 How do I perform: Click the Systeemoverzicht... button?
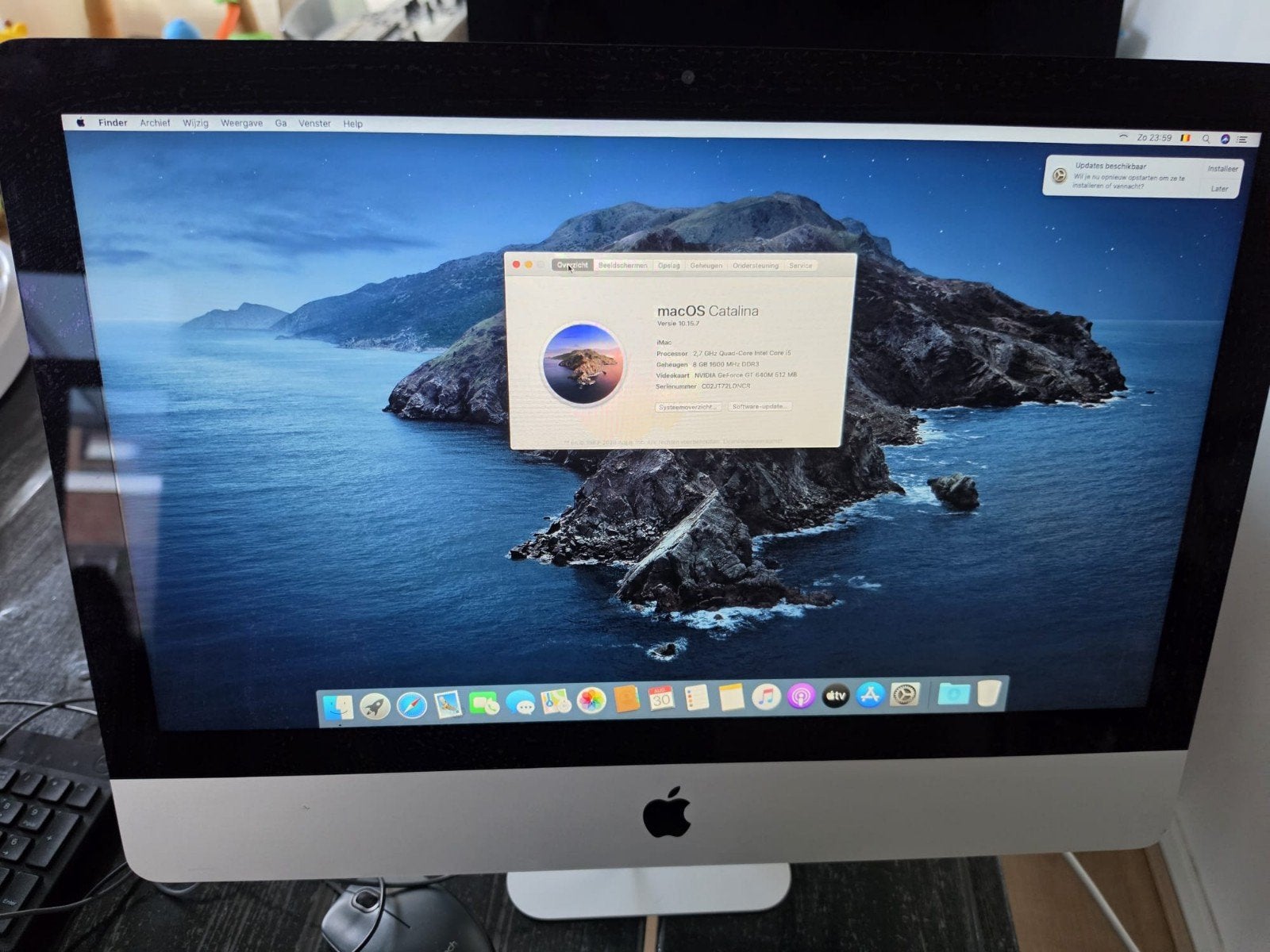(x=688, y=407)
